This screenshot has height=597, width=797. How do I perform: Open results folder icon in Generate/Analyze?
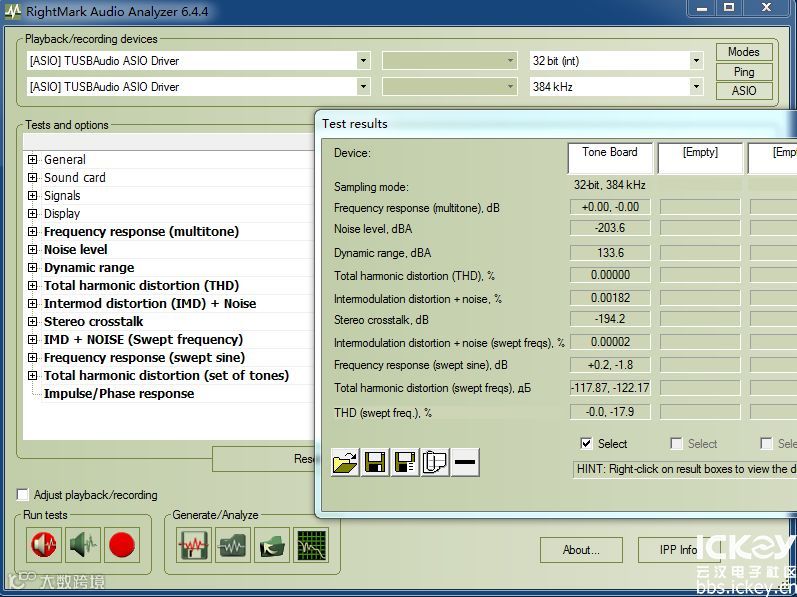click(x=272, y=545)
